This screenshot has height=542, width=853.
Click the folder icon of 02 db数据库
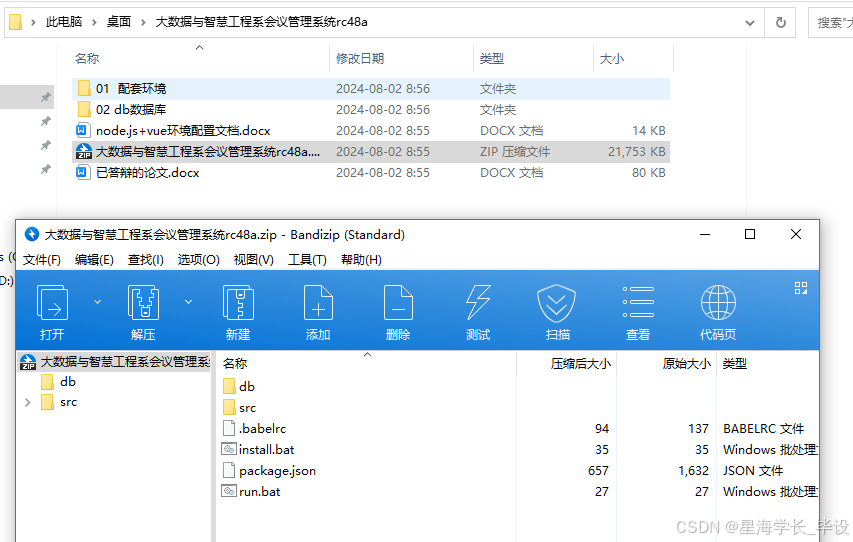(84, 109)
